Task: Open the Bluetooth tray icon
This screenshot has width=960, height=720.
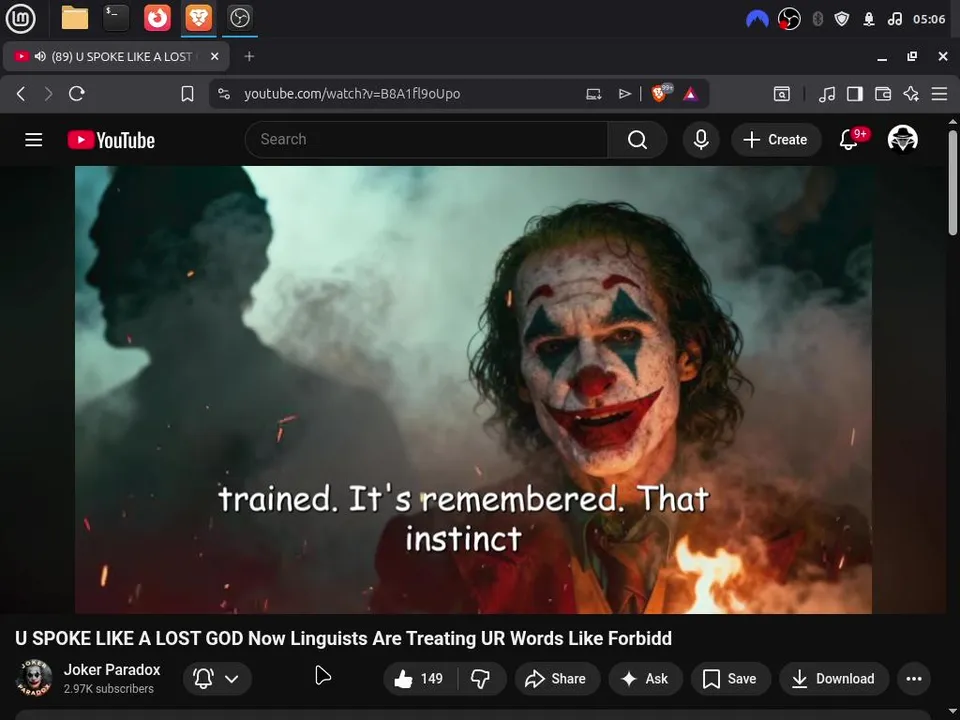Action: tap(817, 19)
